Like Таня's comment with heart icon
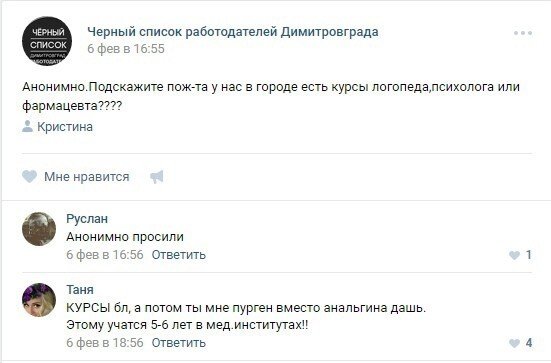The width and height of the screenshot is (551, 363). click(x=514, y=343)
